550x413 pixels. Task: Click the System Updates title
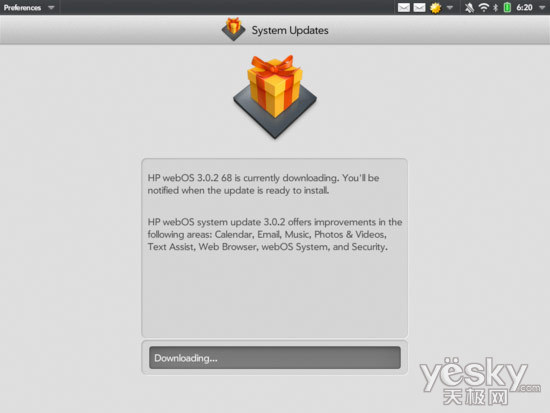click(290, 31)
